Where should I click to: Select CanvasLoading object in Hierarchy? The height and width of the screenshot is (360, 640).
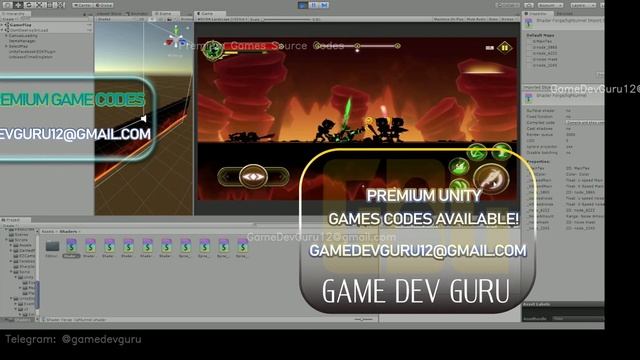pos(23,36)
